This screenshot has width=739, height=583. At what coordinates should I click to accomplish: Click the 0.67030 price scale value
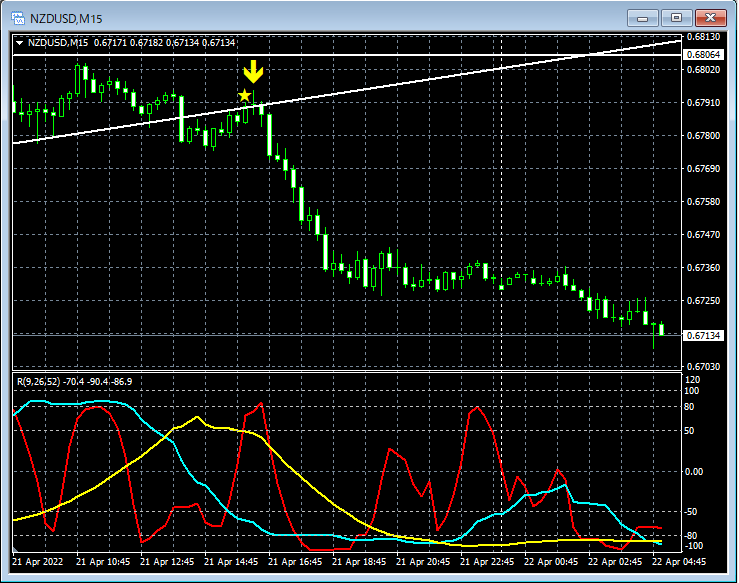click(x=703, y=367)
